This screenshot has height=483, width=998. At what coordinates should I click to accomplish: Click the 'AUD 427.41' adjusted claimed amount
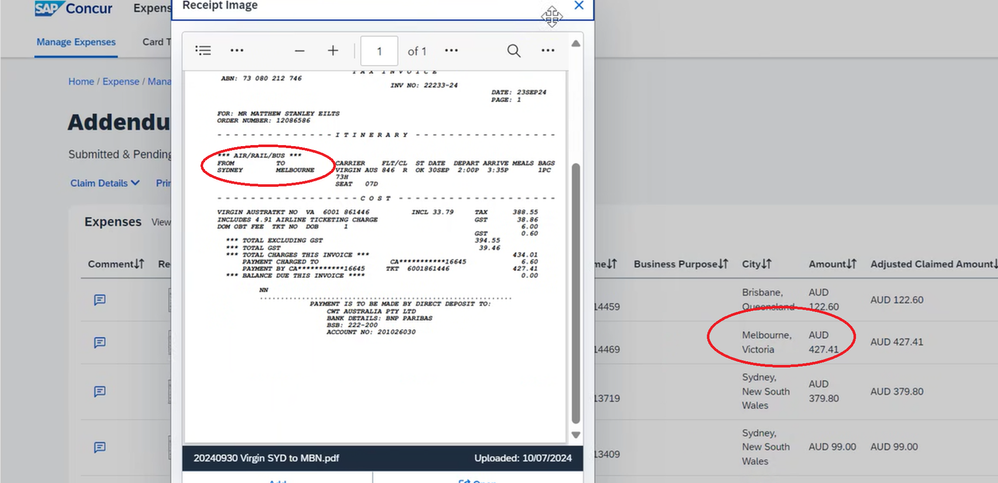coord(897,342)
